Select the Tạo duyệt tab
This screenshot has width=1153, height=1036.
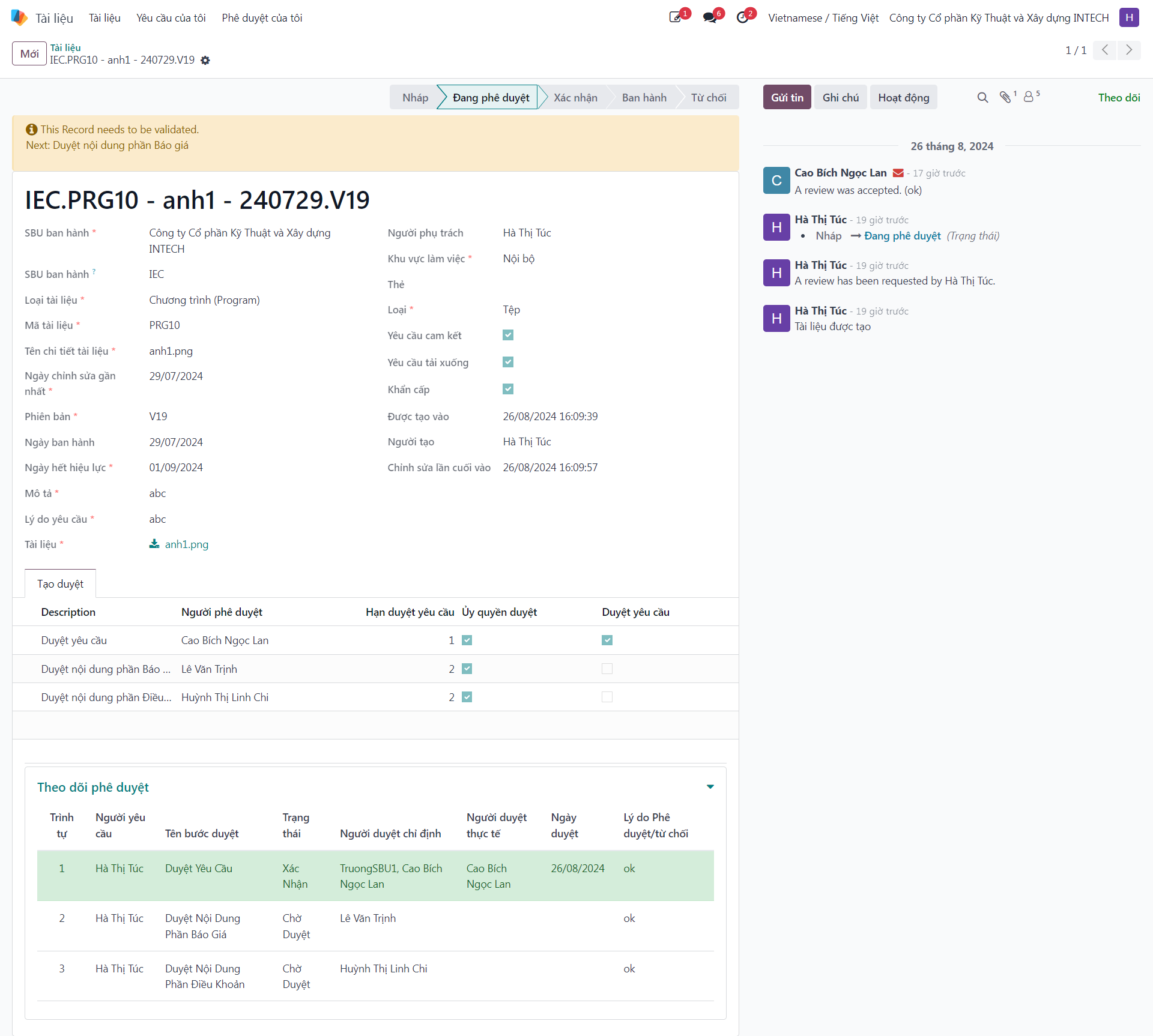coord(60,583)
